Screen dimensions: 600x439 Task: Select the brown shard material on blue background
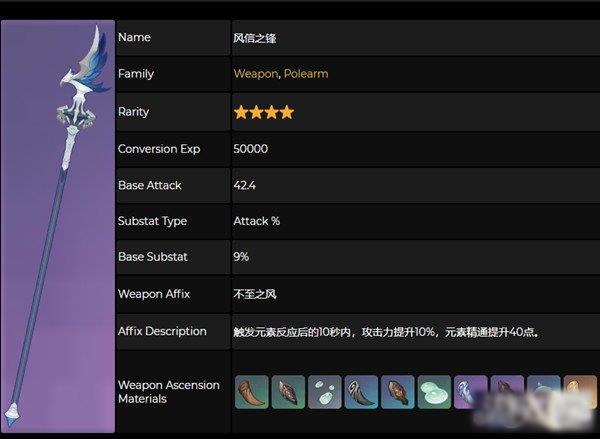398,392
